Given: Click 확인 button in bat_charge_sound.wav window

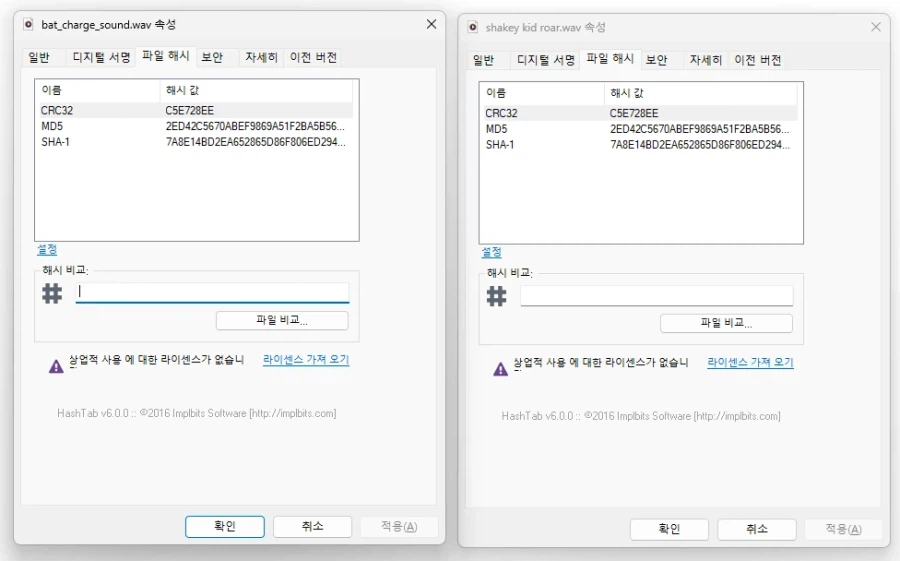Looking at the screenshot, I should (225, 527).
